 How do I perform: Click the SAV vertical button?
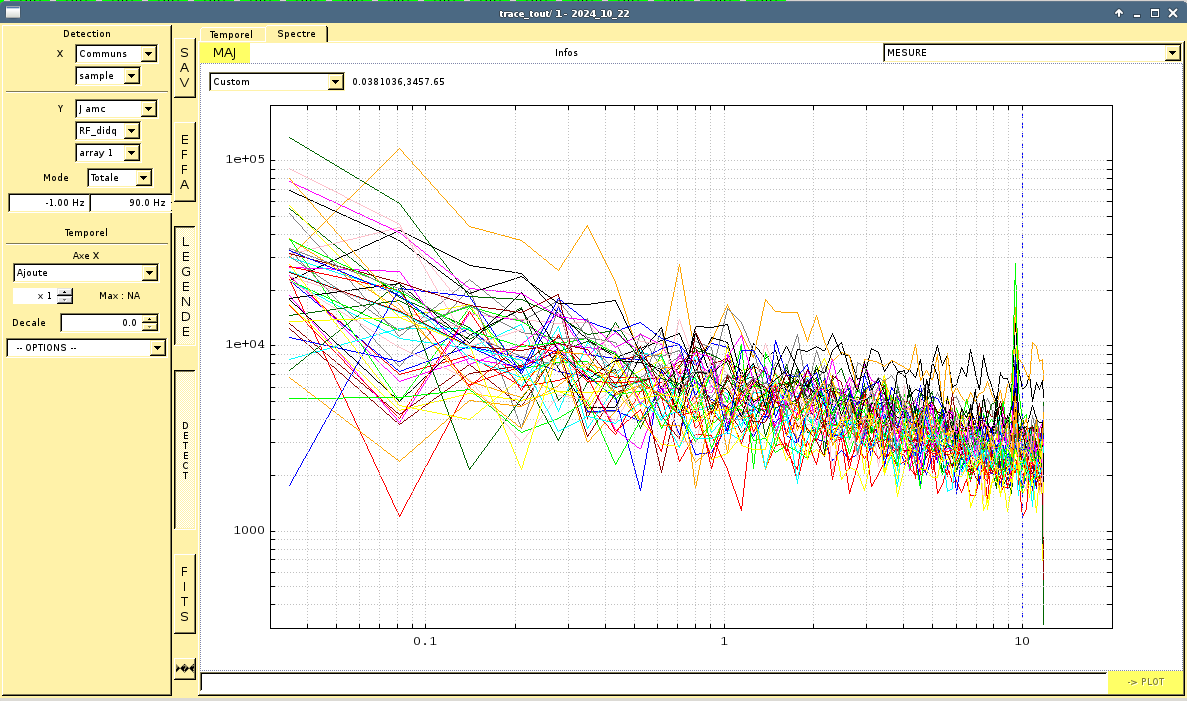(x=184, y=69)
